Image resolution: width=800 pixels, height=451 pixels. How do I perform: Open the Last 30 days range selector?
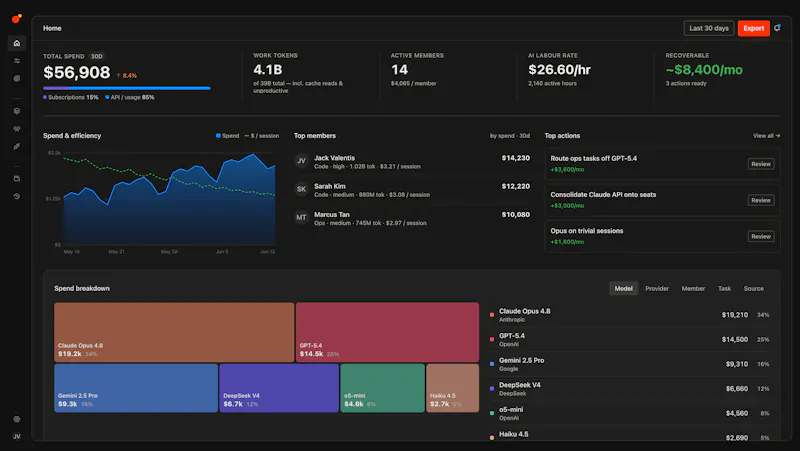pyautogui.click(x=709, y=28)
